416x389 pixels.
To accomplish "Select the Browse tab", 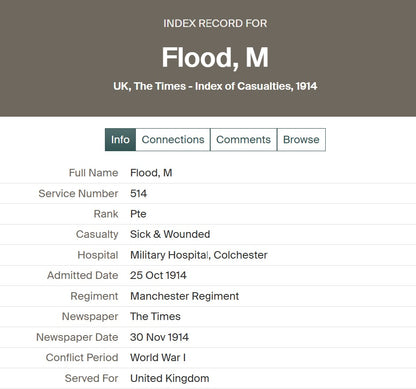I will [x=301, y=140].
